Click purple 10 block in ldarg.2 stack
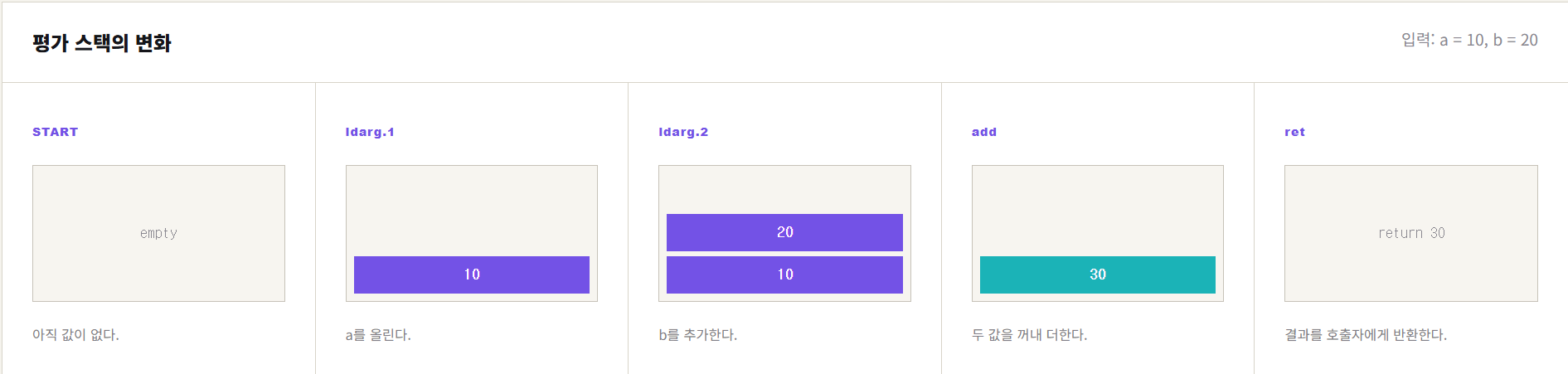 click(x=784, y=274)
